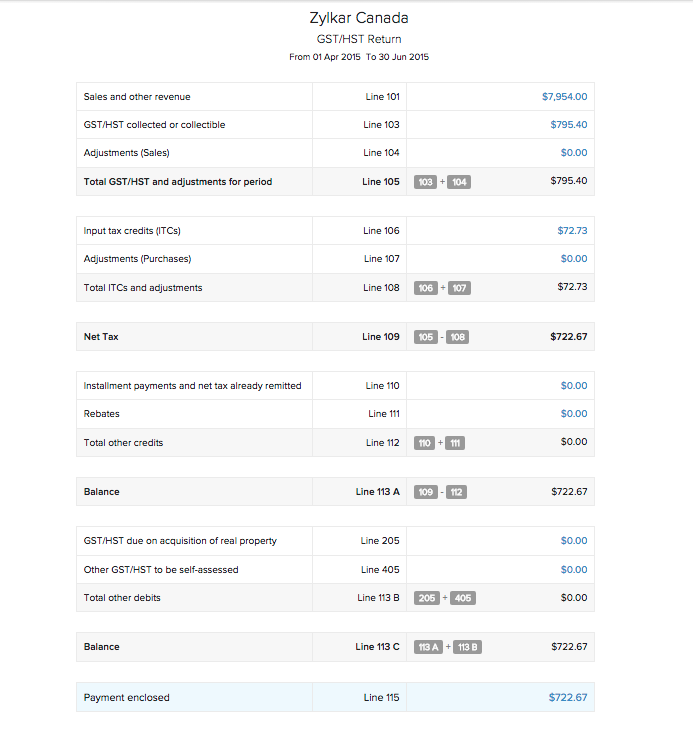Click the 110 badge in Total other credits row
This screenshot has width=693, height=747.
tap(424, 443)
